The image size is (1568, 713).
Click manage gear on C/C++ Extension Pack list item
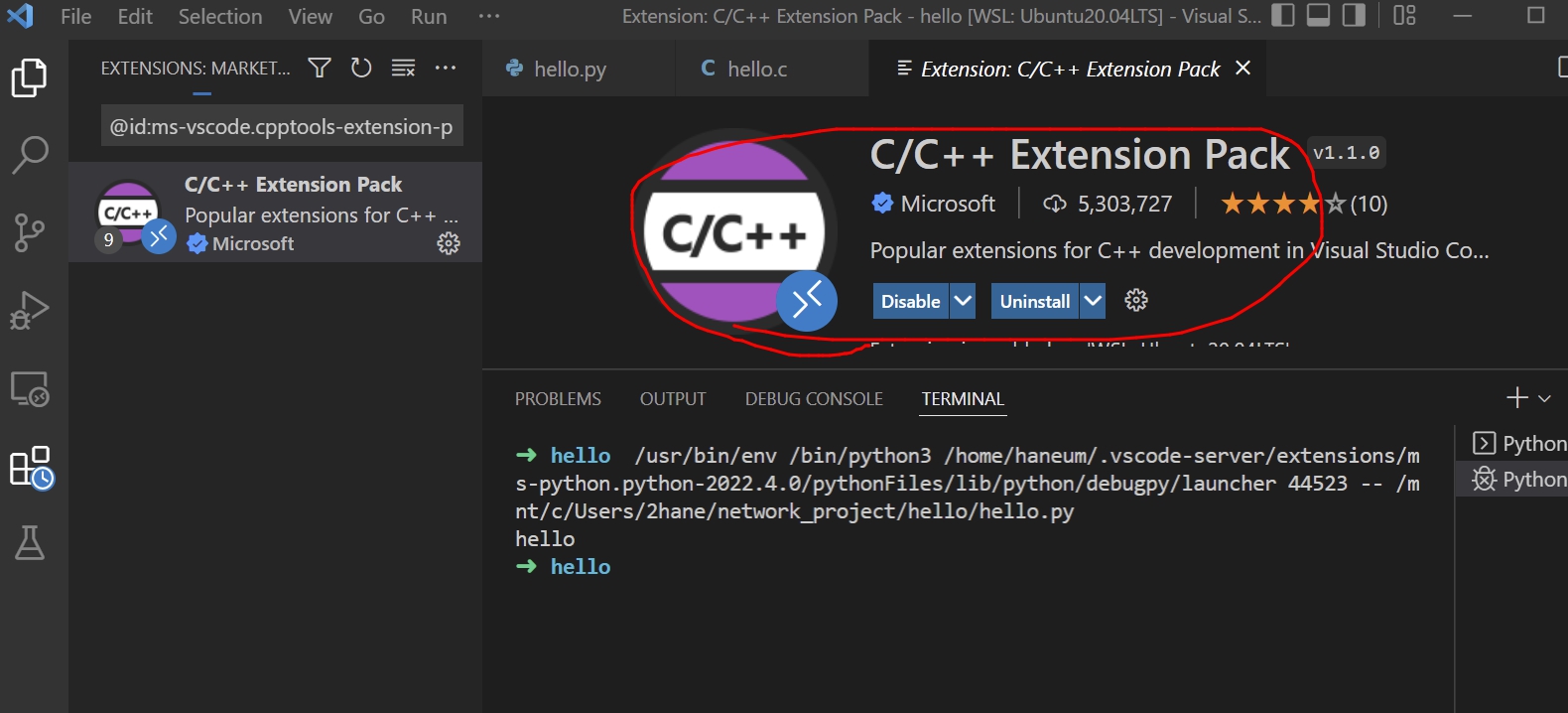449,243
